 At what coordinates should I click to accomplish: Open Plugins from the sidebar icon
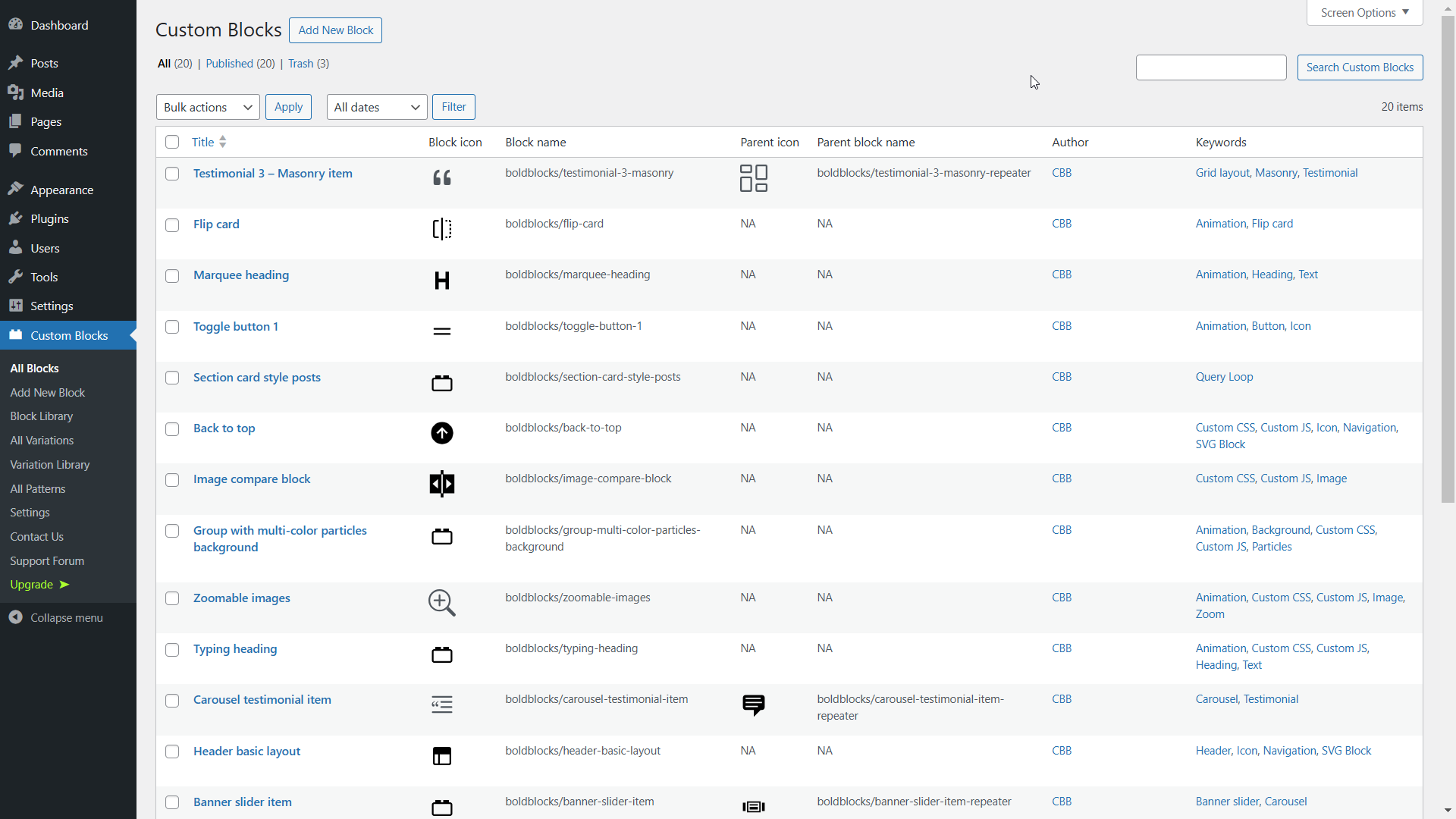tap(16, 218)
